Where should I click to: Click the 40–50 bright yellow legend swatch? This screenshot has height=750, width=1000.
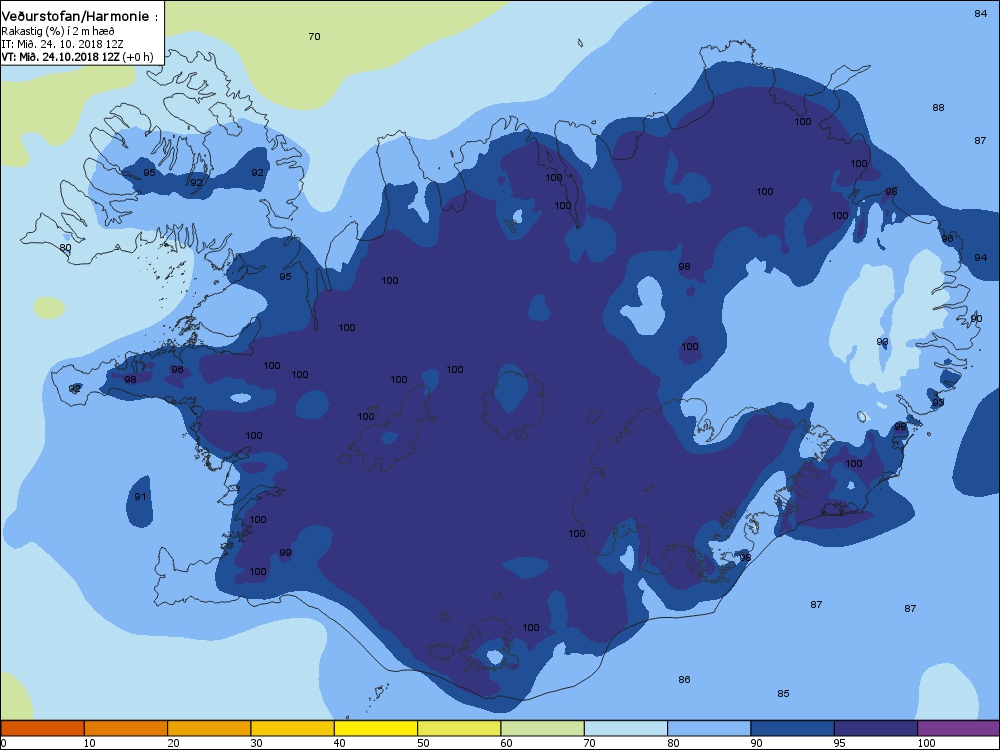pyautogui.click(x=376, y=728)
